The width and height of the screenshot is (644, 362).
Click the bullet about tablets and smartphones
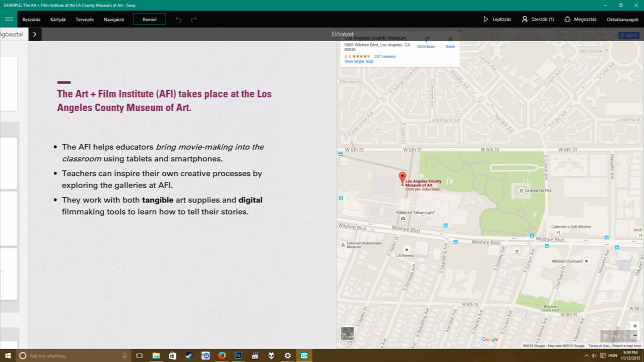[163, 153]
